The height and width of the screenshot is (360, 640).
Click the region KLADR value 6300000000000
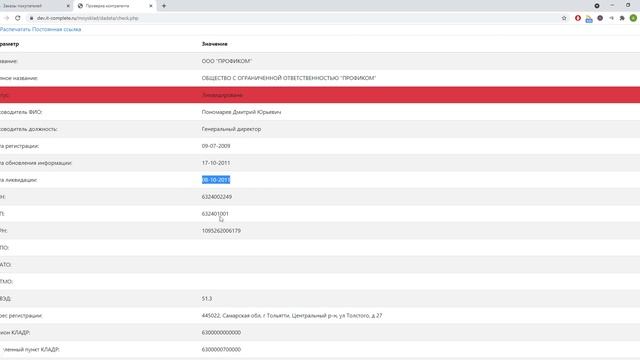tap(221, 333)
